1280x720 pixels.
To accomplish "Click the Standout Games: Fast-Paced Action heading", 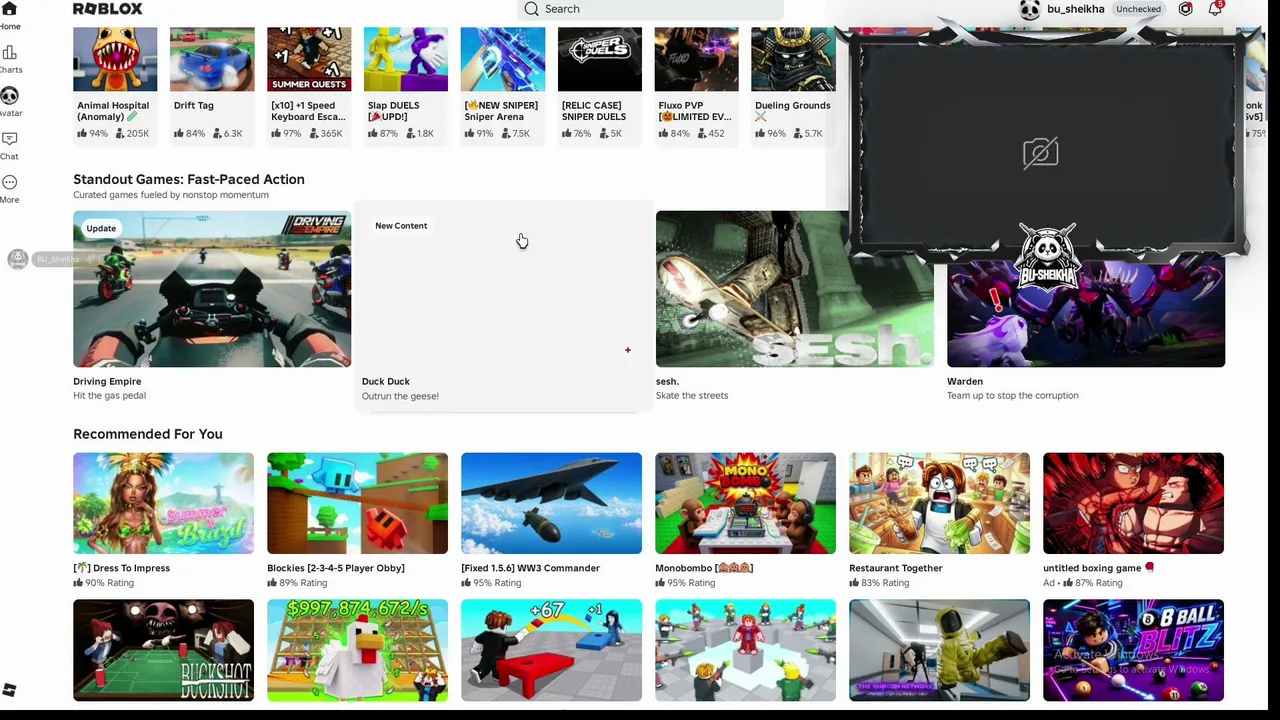I will pyautogui.click(x=189, y=179).
